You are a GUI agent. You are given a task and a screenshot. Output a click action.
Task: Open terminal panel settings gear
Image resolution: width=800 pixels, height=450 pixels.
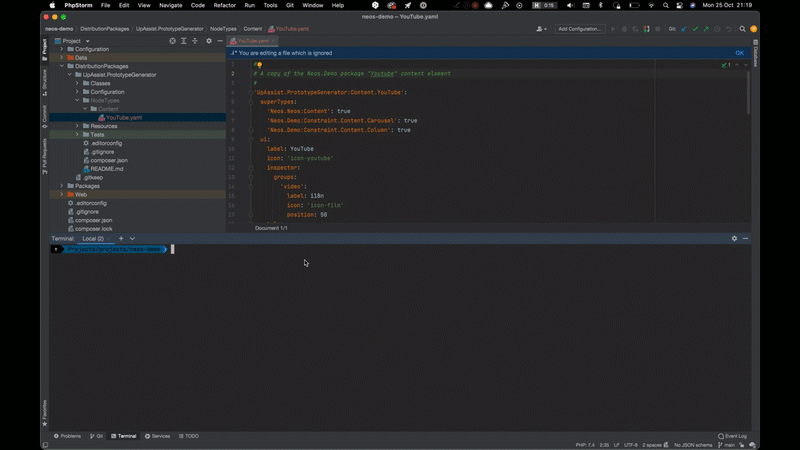tap(734, 238)
